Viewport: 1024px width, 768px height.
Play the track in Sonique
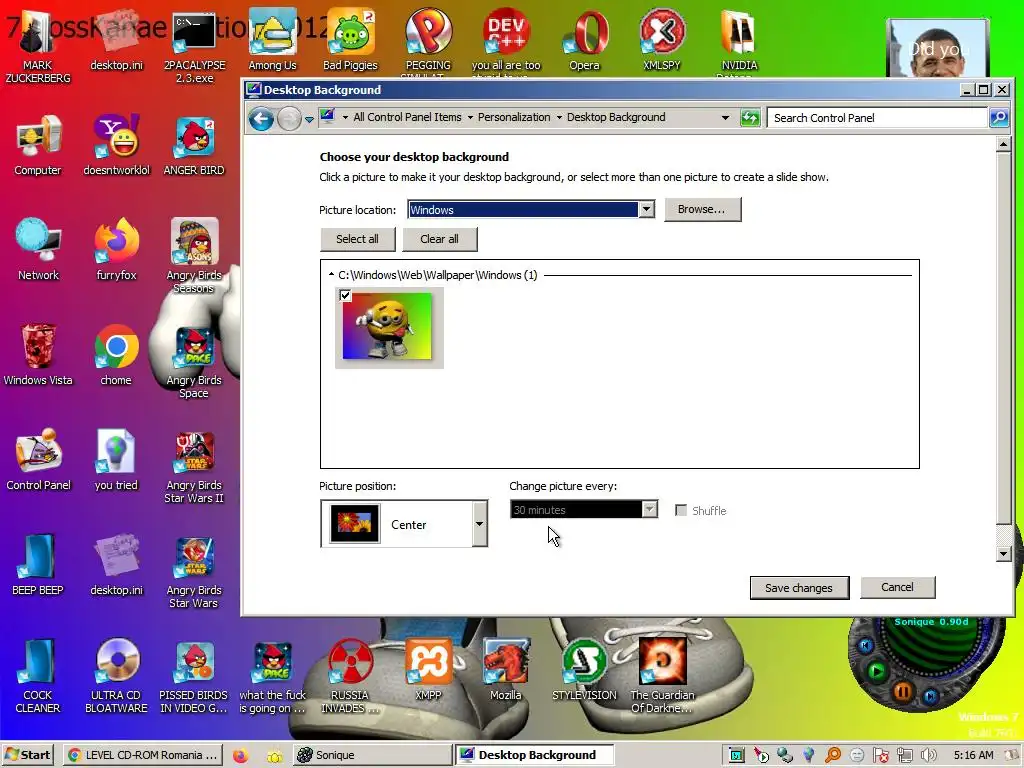[876, 671]
